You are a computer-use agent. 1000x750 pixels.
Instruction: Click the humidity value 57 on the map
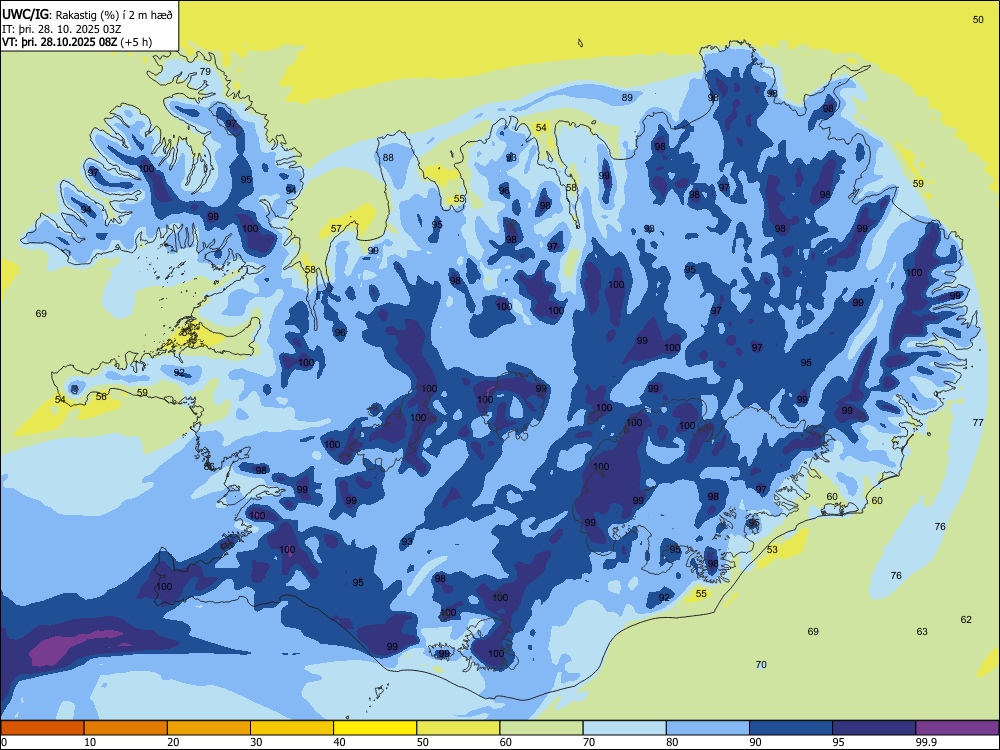pyautogui.click(x=336, y=228)
